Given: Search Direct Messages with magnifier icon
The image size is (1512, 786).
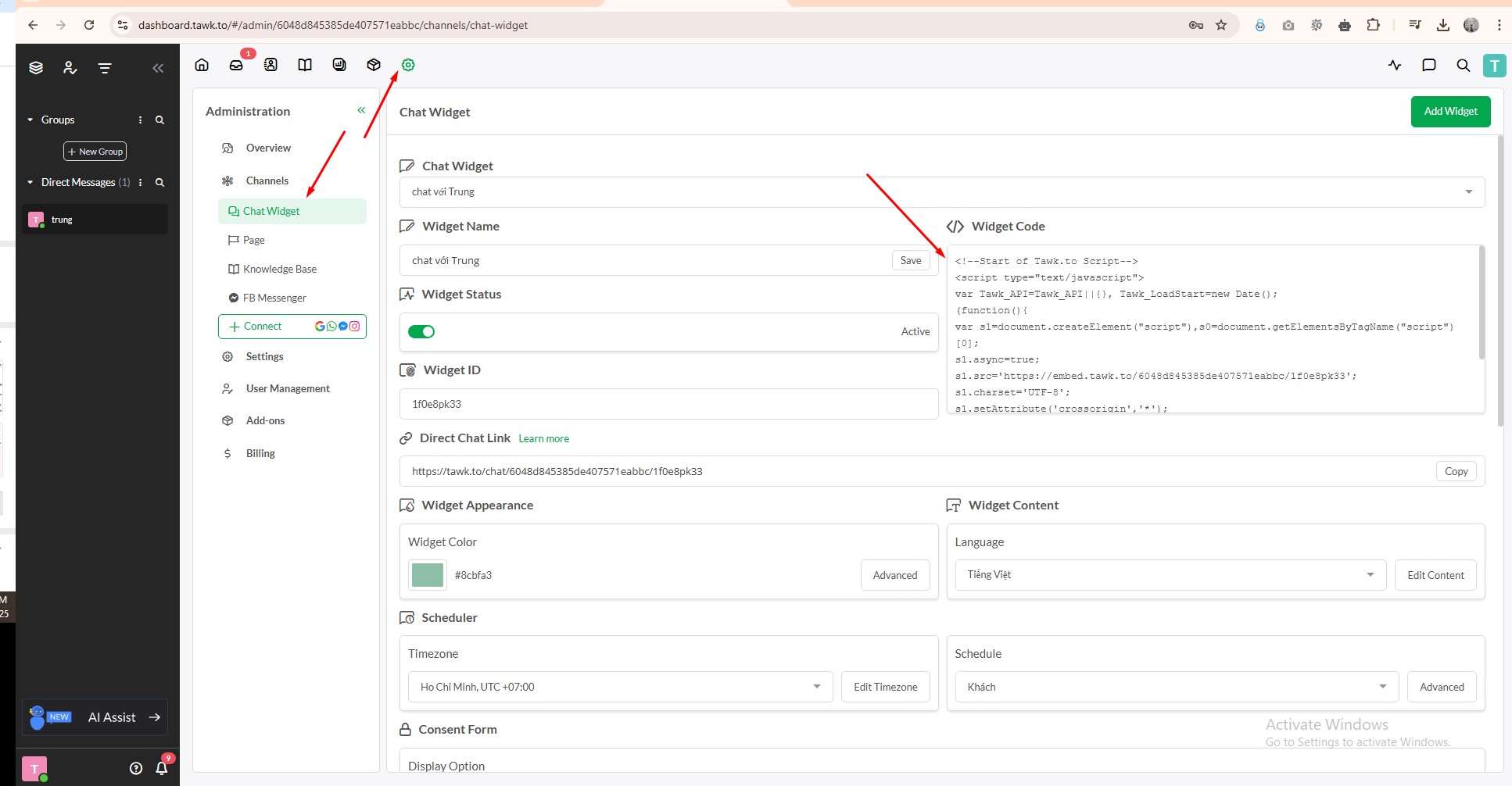Looking at the screenshot, I should (159, 182).
